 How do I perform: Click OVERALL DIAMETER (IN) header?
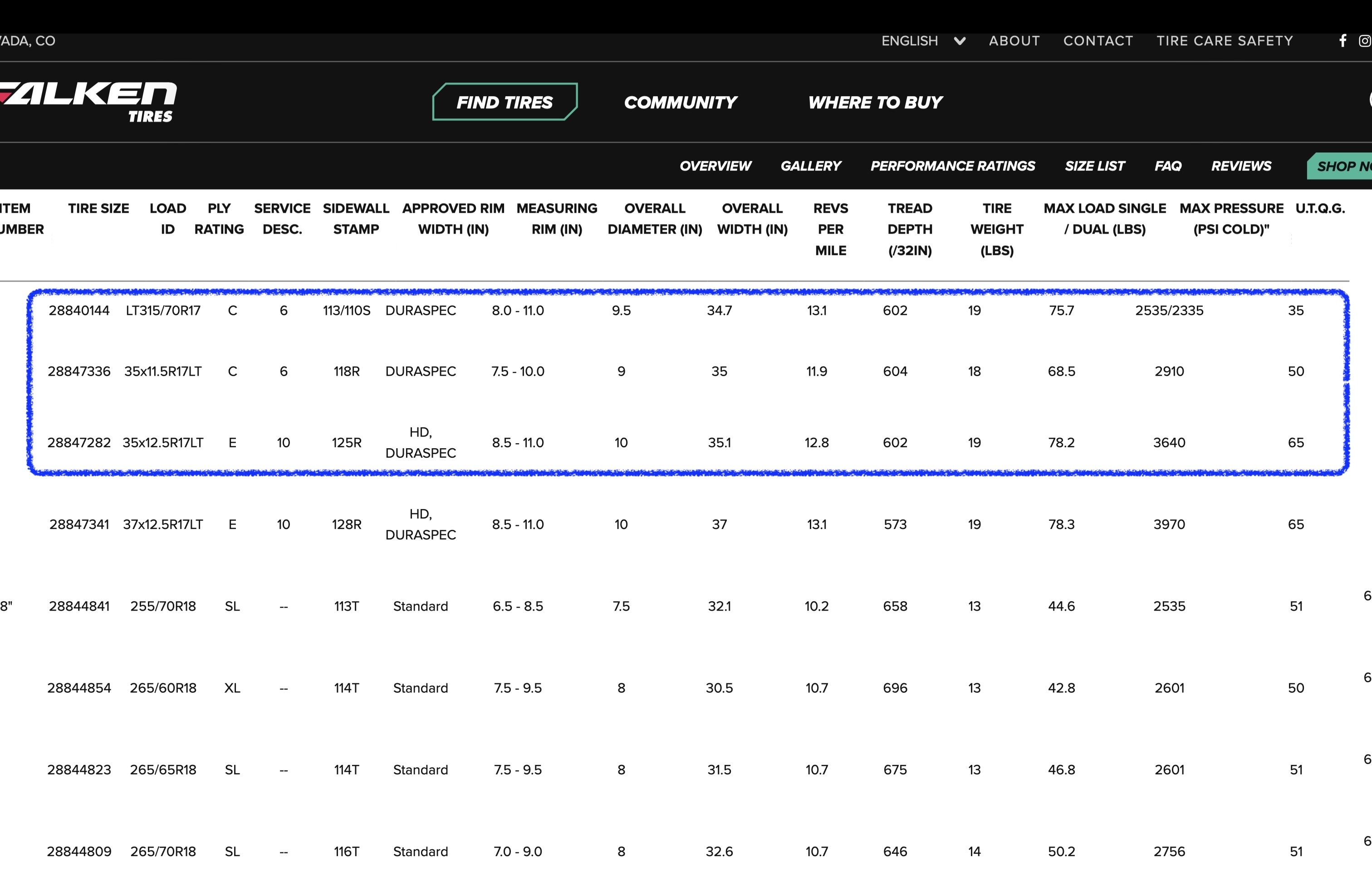[x=655, y=218]
